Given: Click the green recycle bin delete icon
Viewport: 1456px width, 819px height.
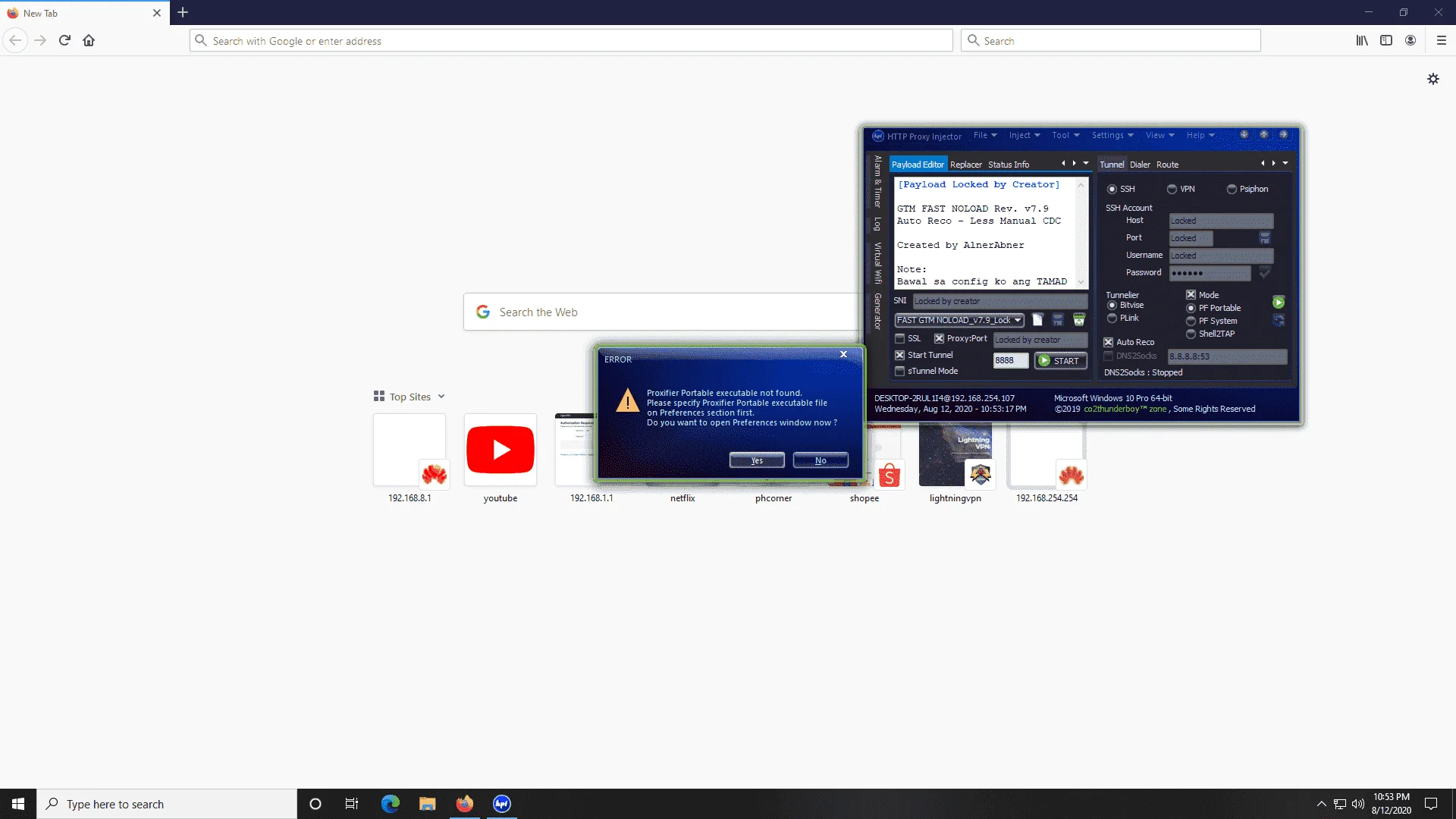Looking at the screenshot, I should (x=1079, y=320).
